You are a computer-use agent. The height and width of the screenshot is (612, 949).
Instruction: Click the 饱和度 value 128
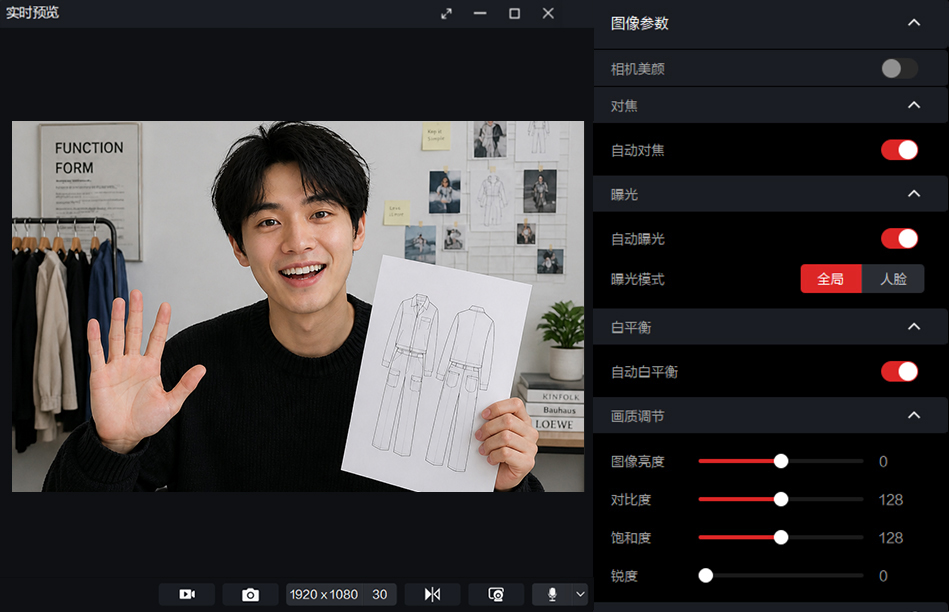[891, 538]
